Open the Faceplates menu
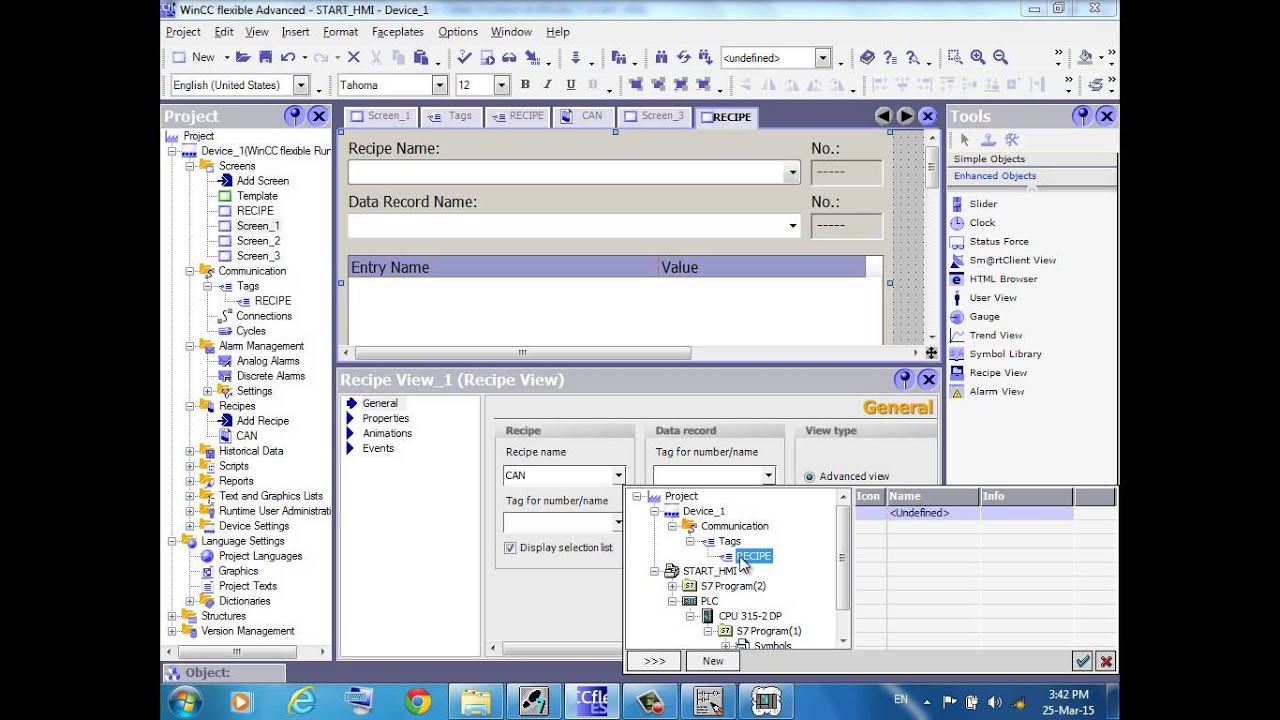This screenshot has width=1280, height=720. coord(397,32)
